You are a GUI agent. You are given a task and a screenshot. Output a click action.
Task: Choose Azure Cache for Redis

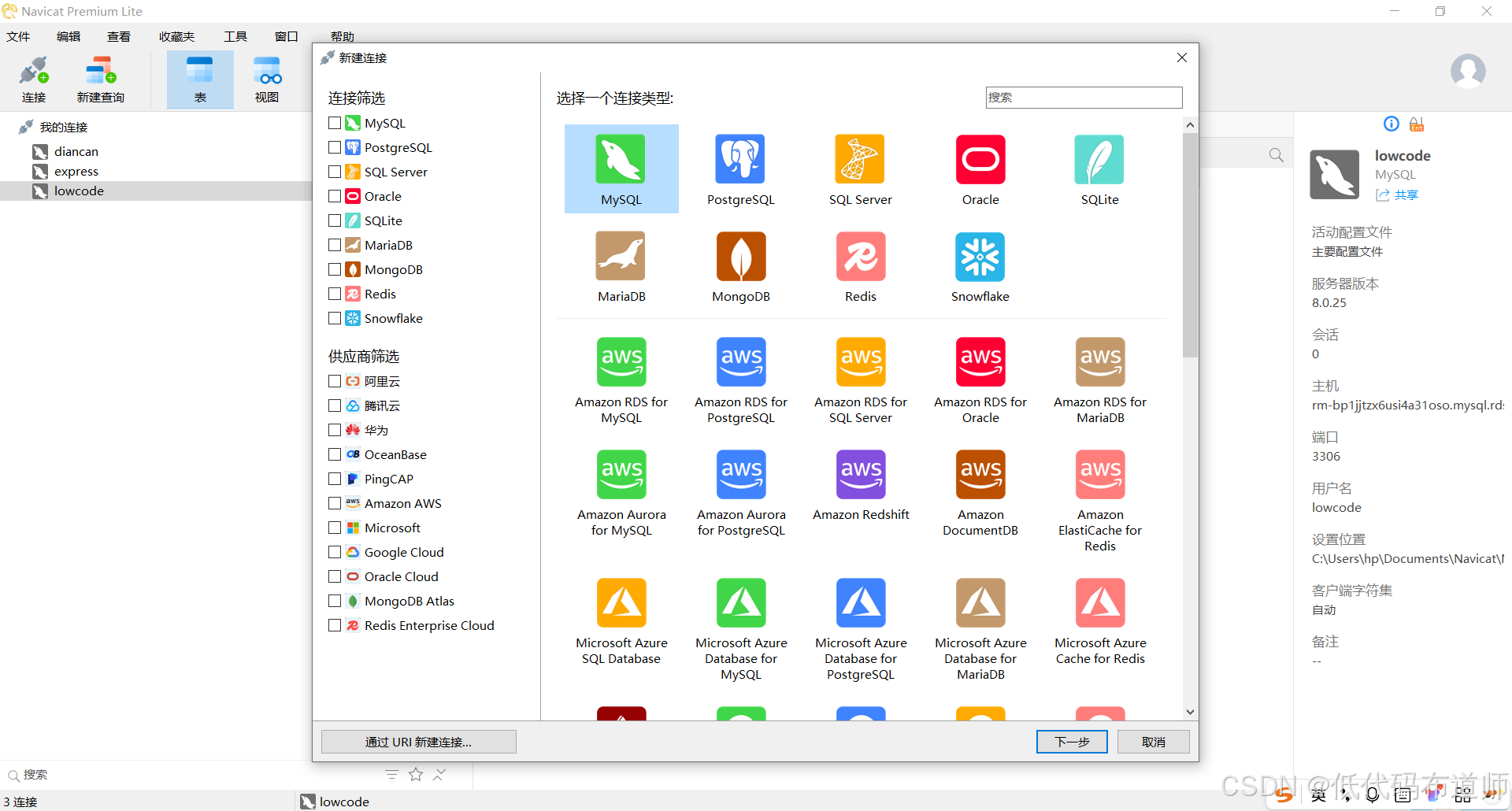coord(1099,621)
